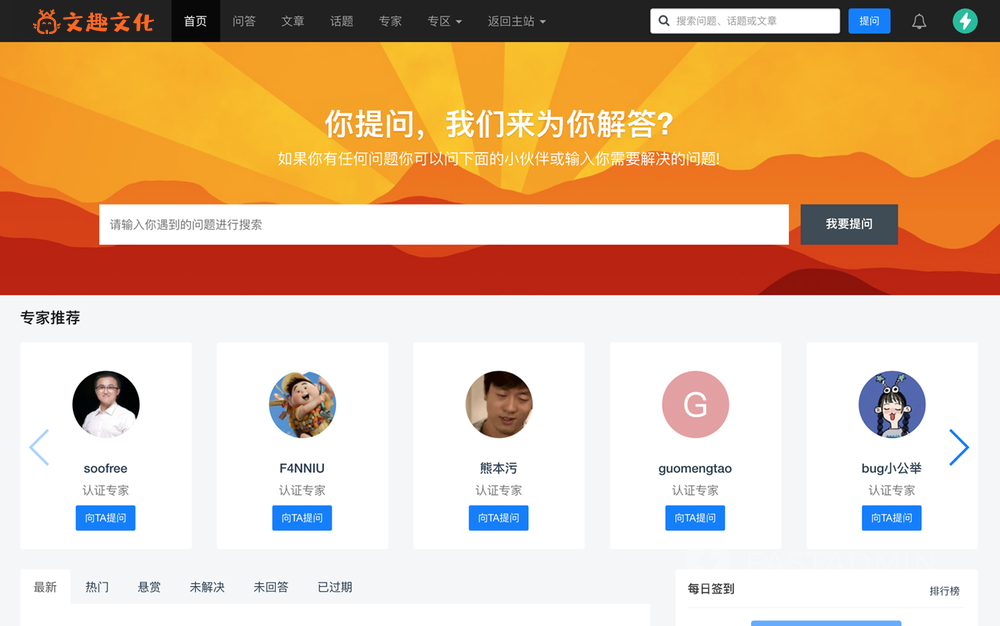This screenshot has width=1000, height=626.
Task: Click 向TA提问 under F4NNIU
Action: click(x=302, y=518)
